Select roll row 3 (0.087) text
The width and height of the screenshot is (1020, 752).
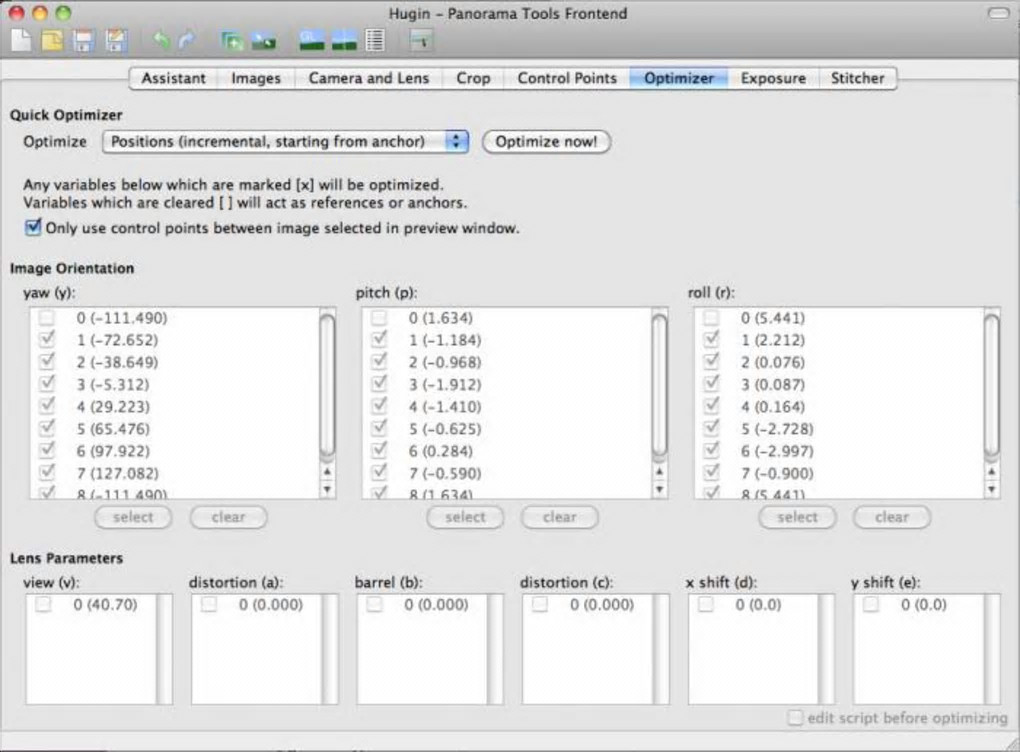tap(773, 384)
